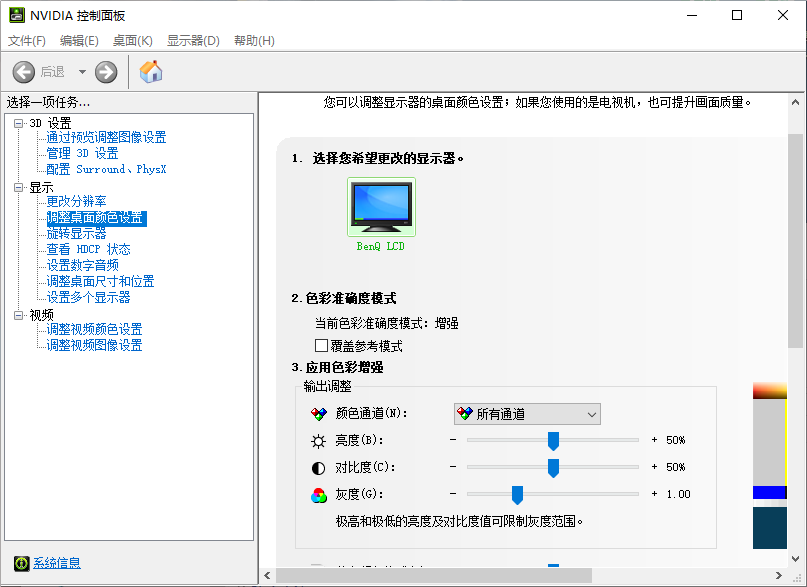Open 配置 Surround、PhysX task
The image size is (807, 587).
click(107, 169)
